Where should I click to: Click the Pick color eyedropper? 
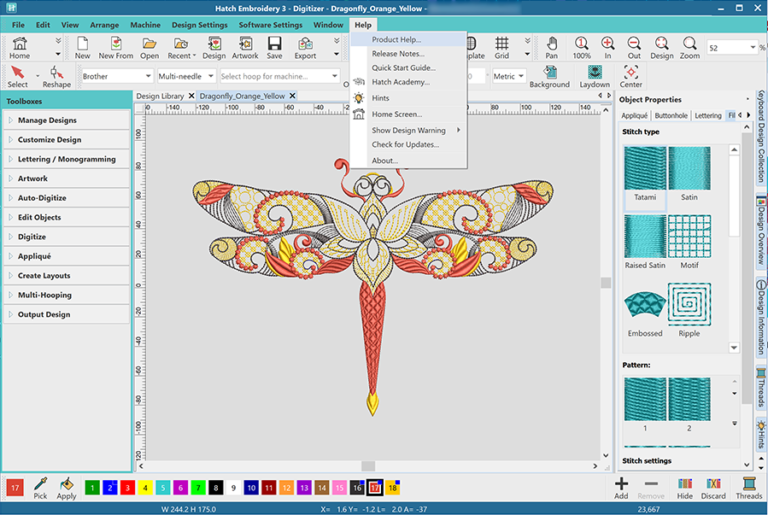[x=41, y=487]
